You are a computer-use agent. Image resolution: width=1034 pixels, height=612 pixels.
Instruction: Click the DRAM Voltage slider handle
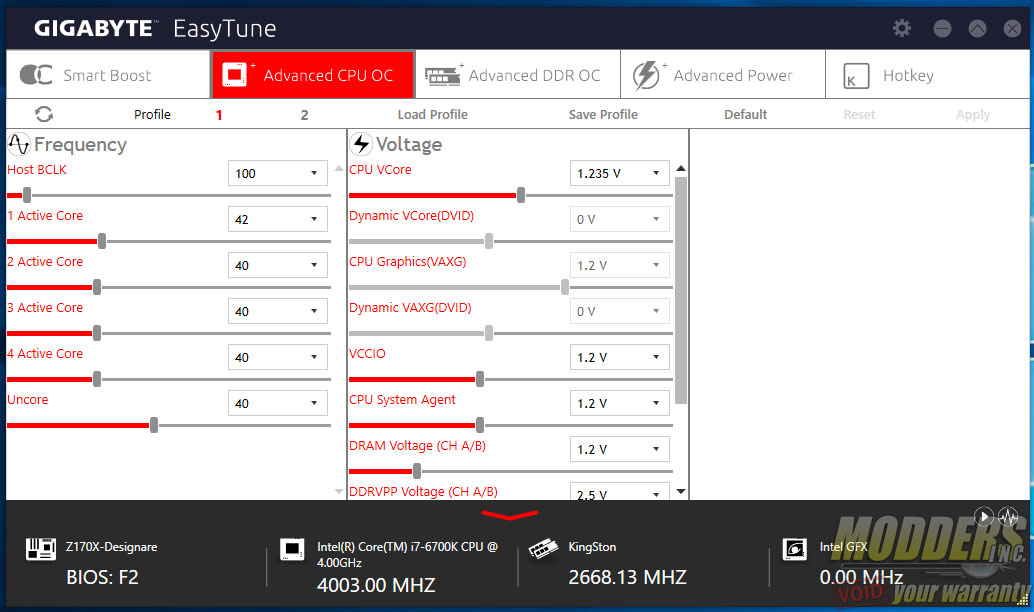pyautogui.click(x=417, y=471)
